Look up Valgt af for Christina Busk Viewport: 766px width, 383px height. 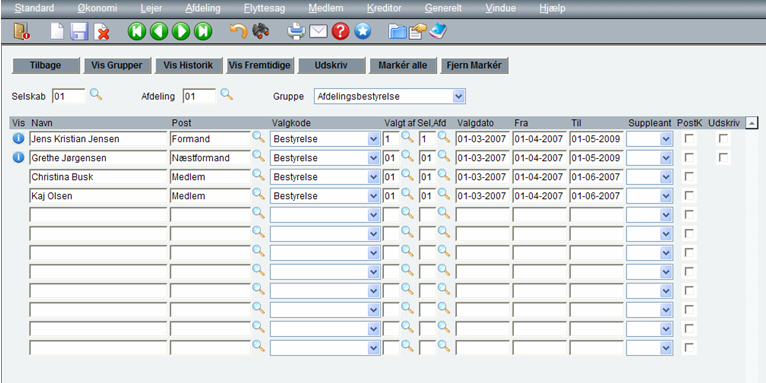407,175
